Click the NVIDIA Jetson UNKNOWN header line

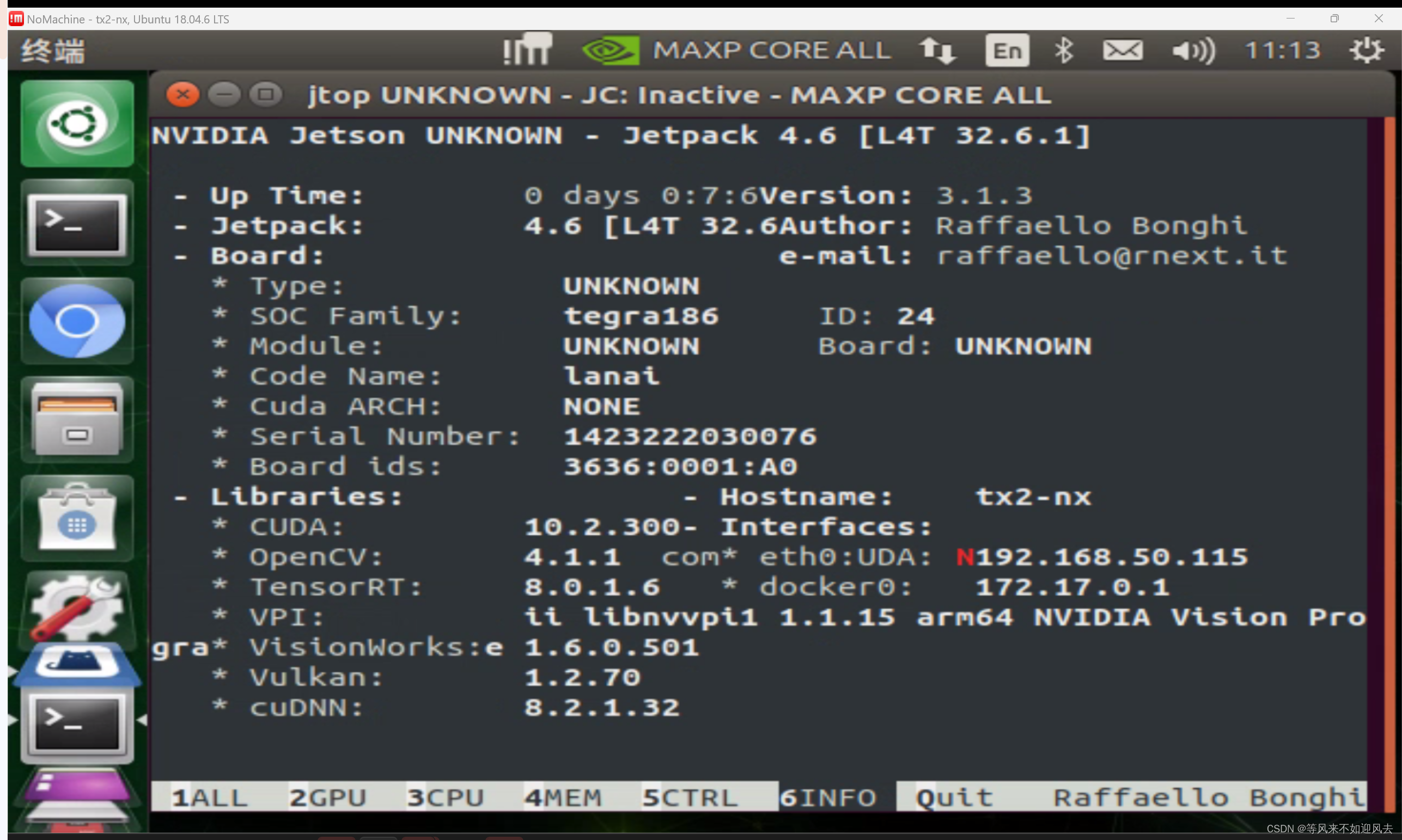point(621,136)
